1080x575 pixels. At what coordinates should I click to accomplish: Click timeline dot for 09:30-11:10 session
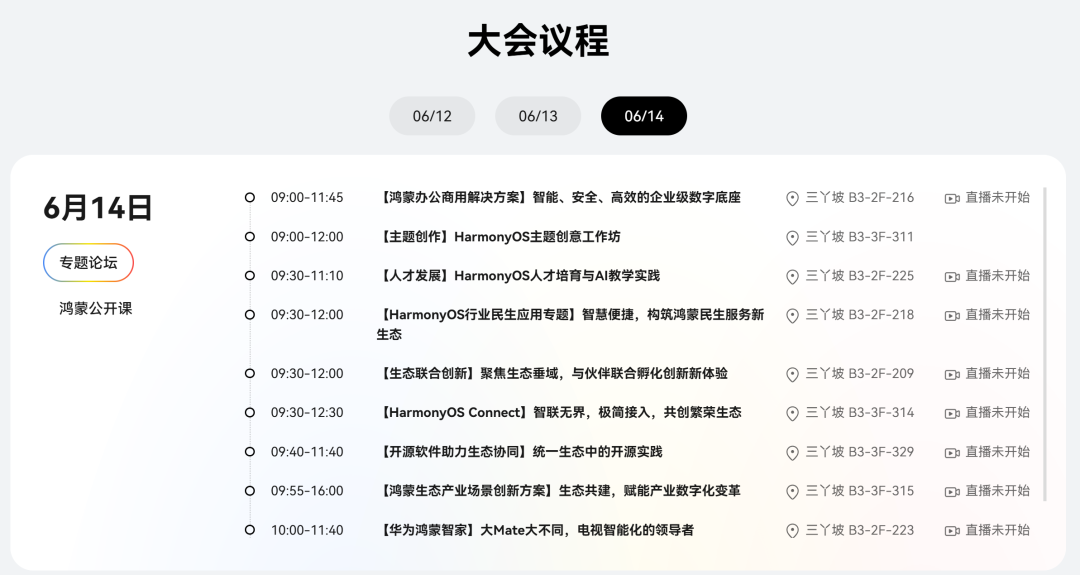pyautogui.click(x=250, y=276)
